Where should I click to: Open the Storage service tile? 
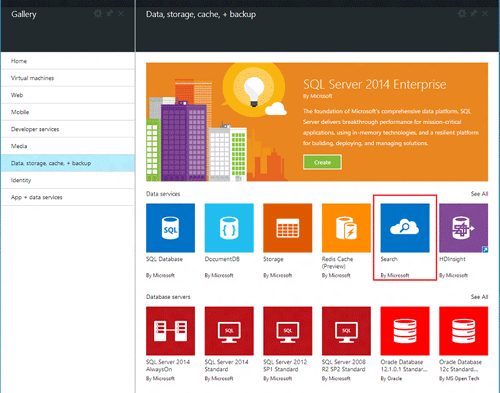point(288,228)
